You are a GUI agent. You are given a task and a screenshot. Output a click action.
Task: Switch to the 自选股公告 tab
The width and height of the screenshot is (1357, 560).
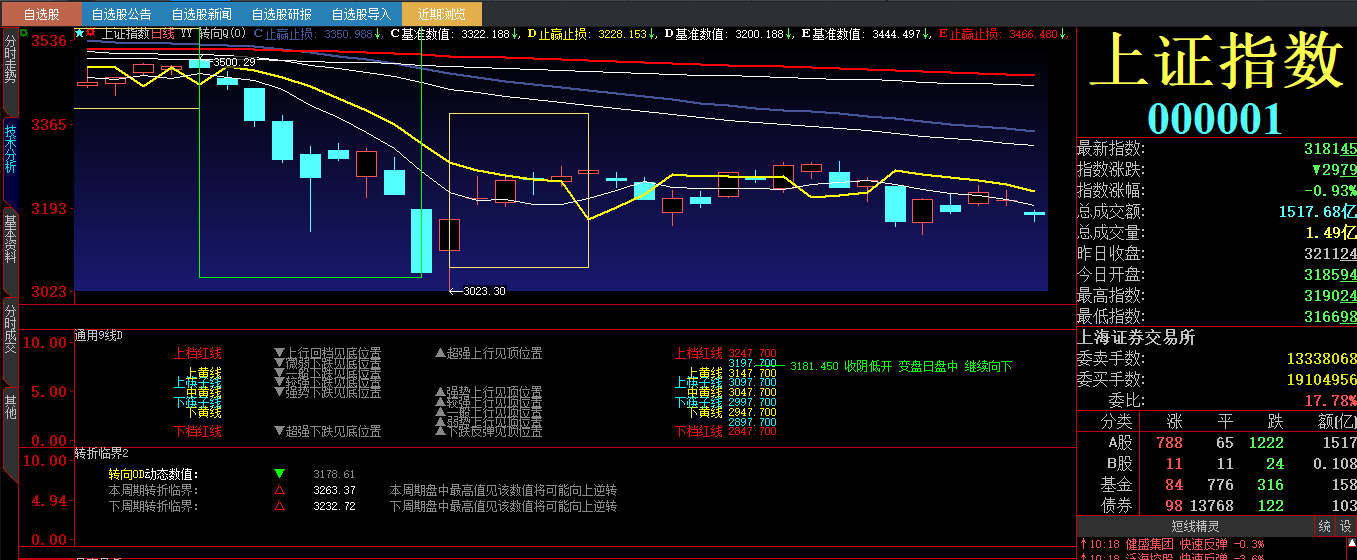(x=121, y=14)
